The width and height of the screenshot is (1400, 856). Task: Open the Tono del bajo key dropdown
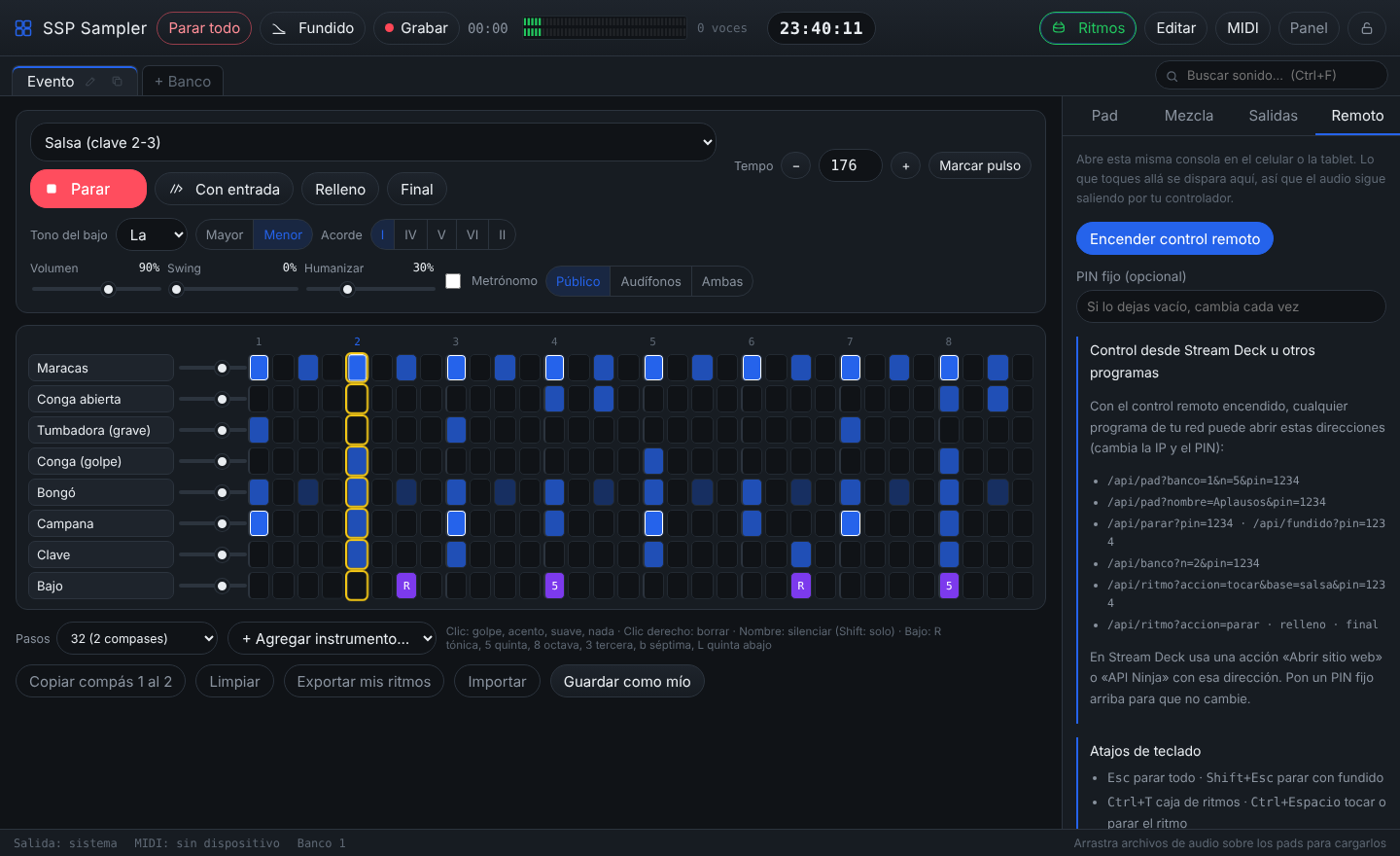pos(152,234)
